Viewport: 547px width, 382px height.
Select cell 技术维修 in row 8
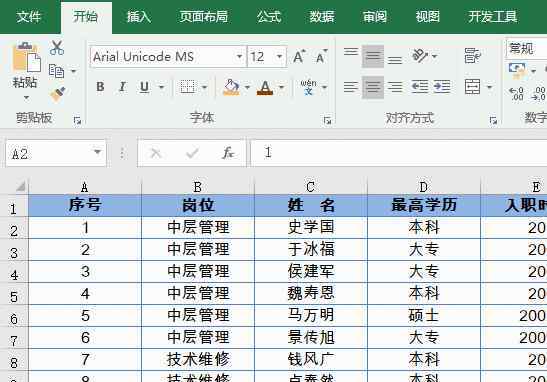[x=198, y=359]
